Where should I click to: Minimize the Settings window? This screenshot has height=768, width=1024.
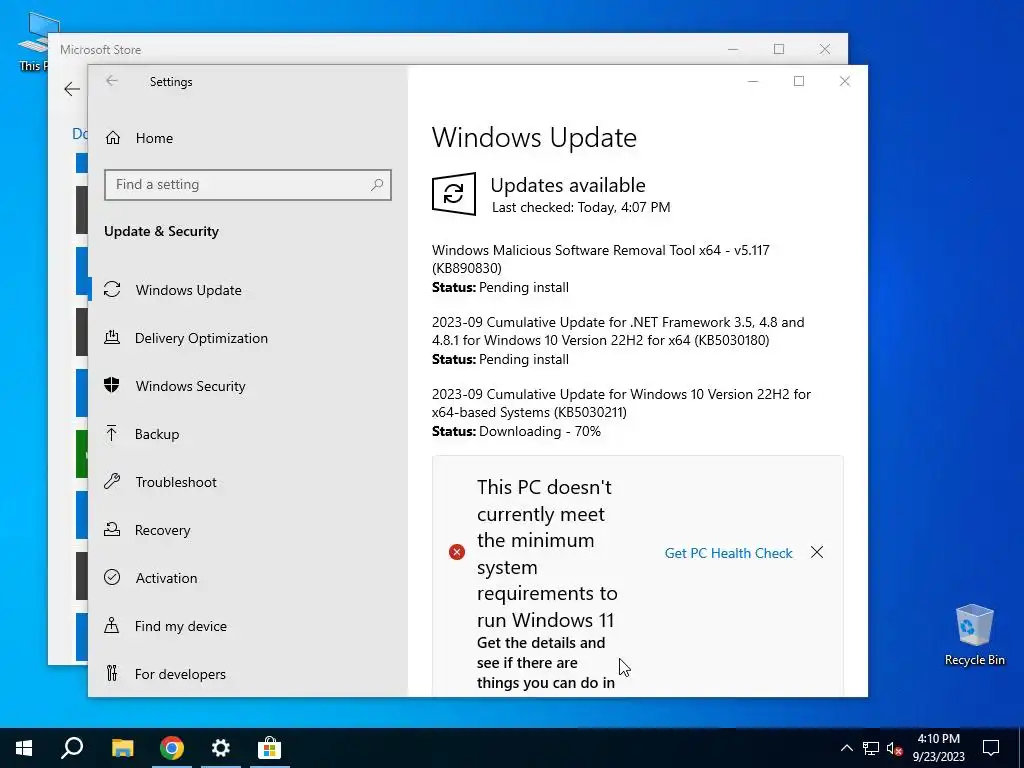[753, 81]
